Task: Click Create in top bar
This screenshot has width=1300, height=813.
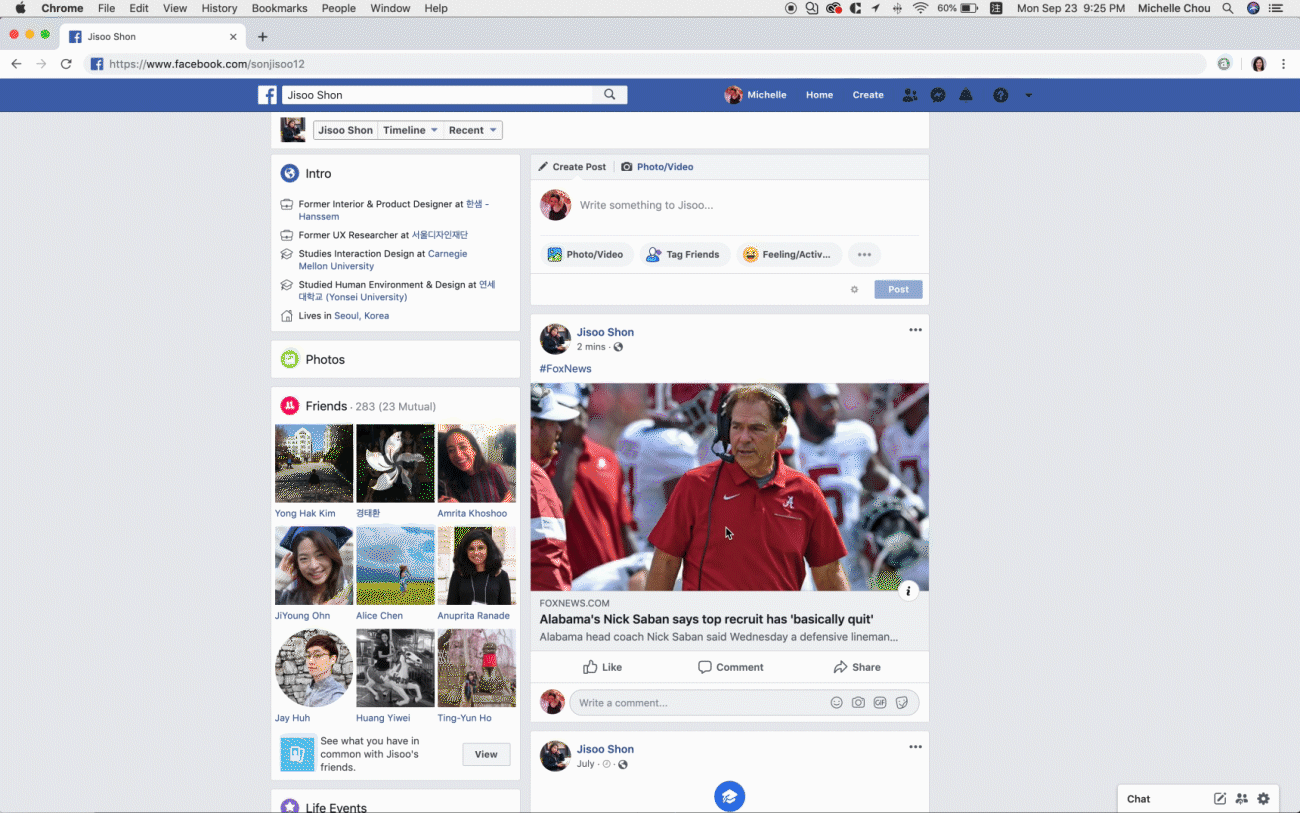Action: 868,95
